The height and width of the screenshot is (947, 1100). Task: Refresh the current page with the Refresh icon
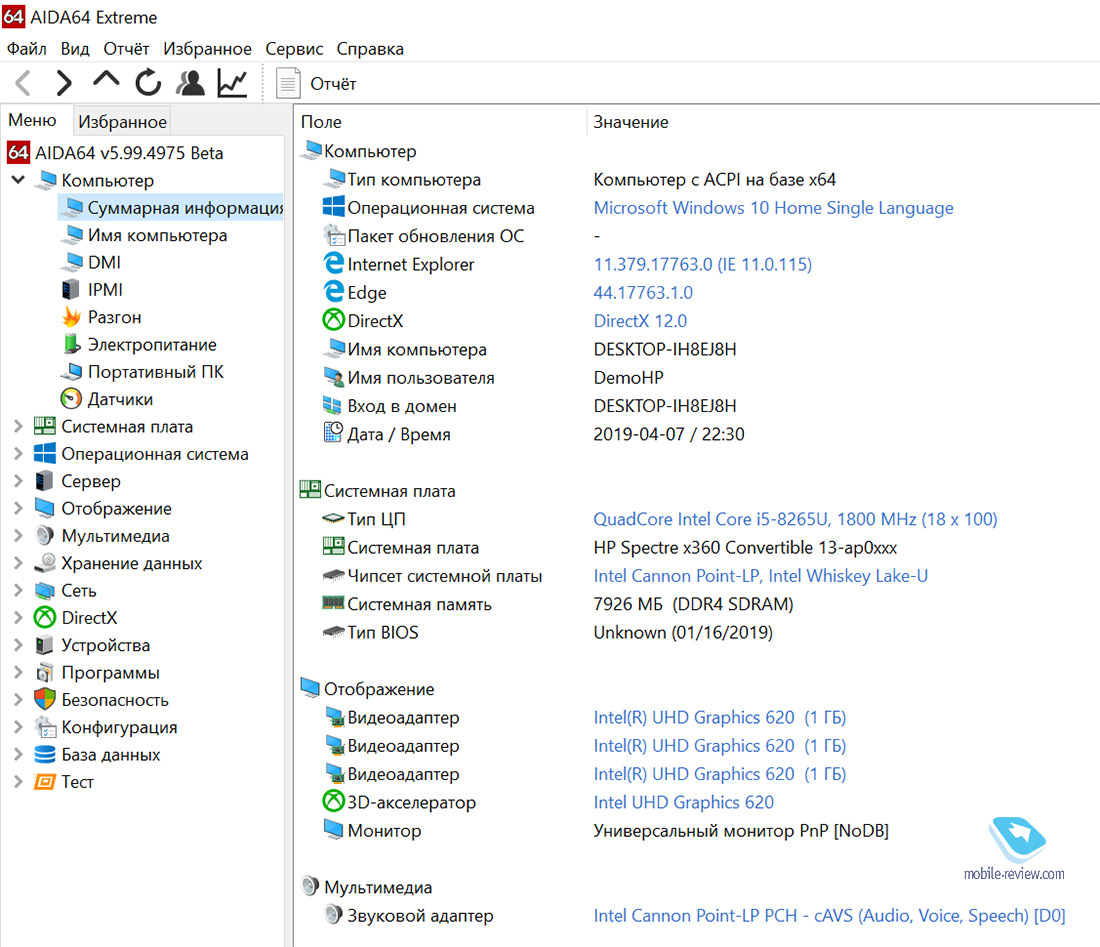148,83
